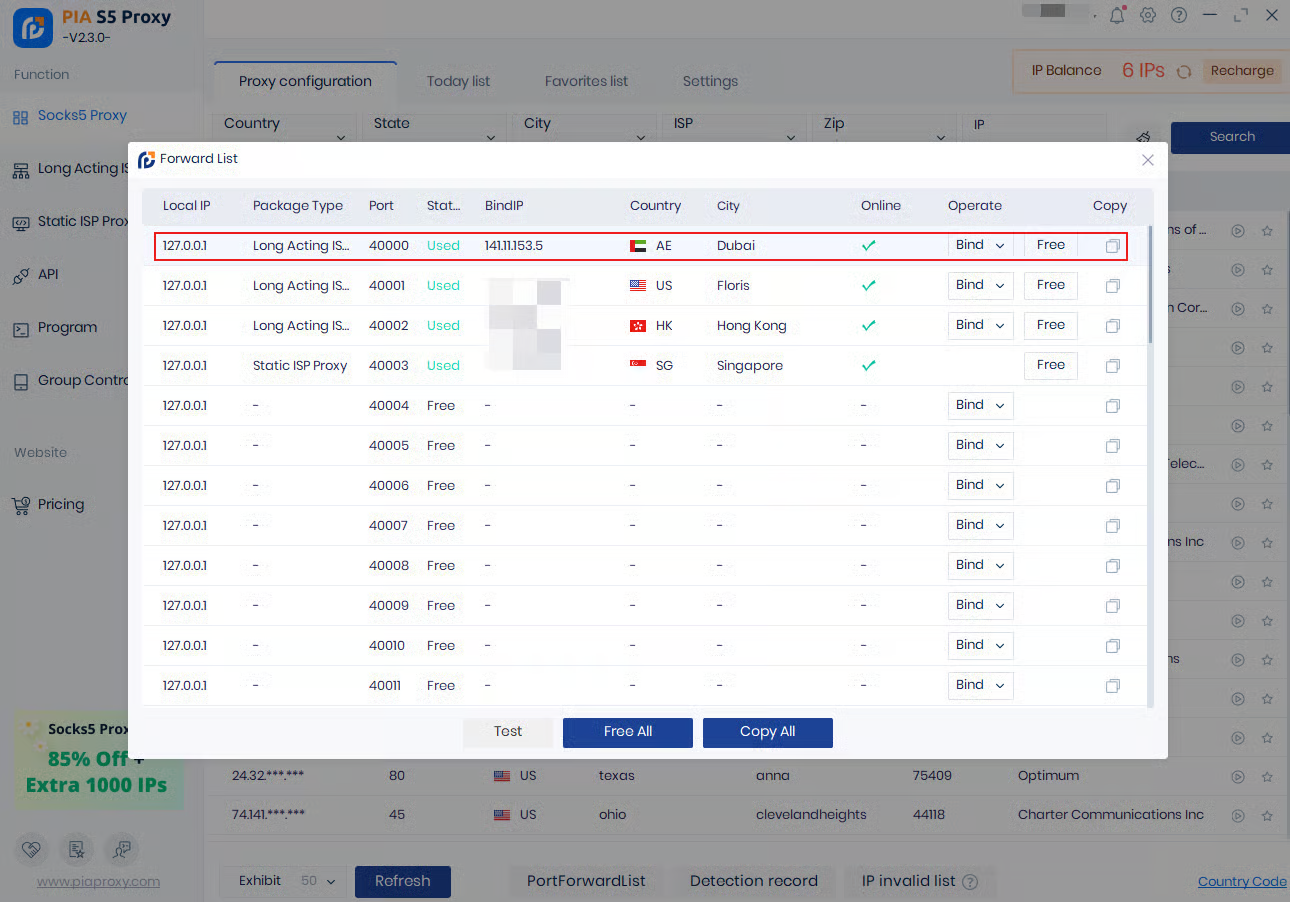This screenshot has height=902, width=1290.
Task: Refresh the IP balance icon
Action: pos(1184,72)
